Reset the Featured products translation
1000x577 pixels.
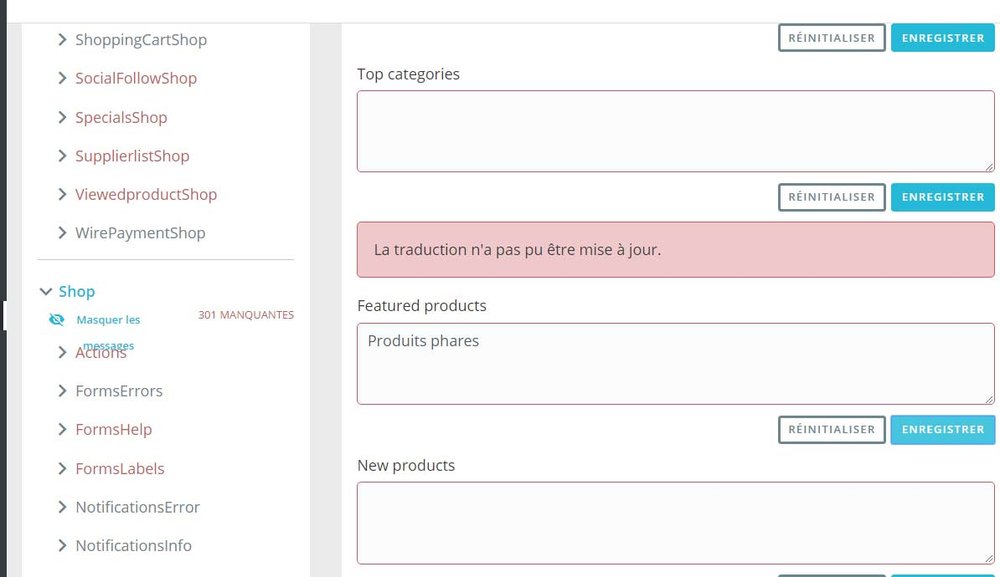831,429
